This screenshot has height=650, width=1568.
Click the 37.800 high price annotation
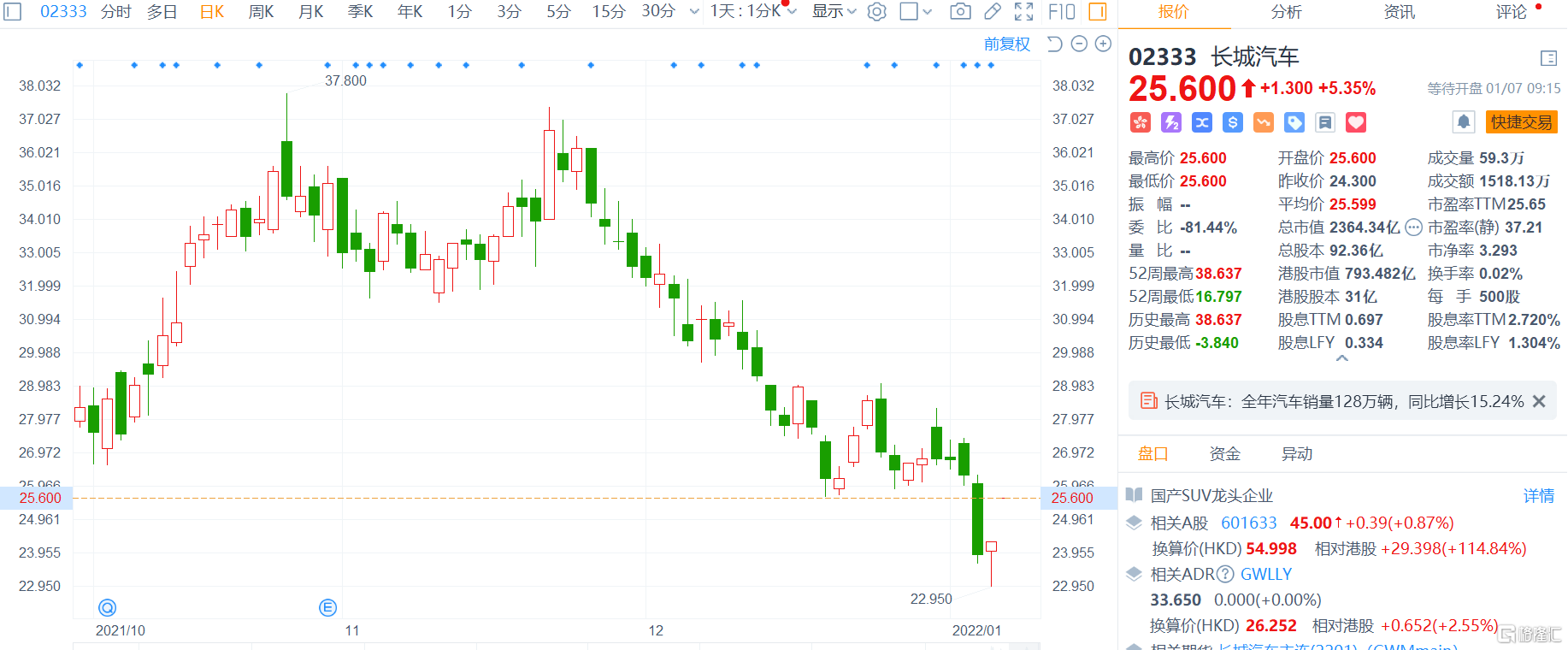click(345, 80)
